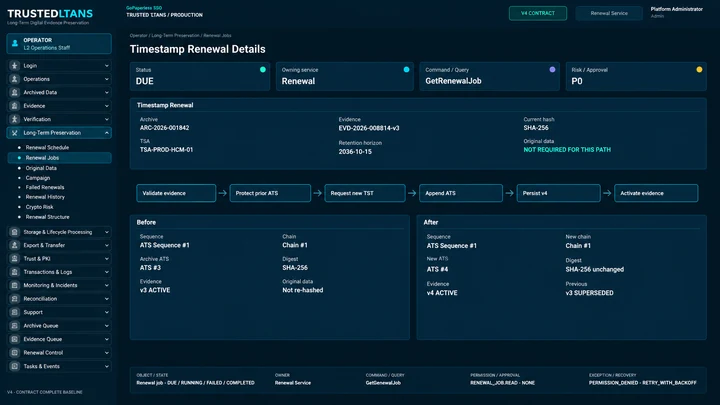Open the Platform Administrator account menu
Screen dimensions: 720x405
676,12
